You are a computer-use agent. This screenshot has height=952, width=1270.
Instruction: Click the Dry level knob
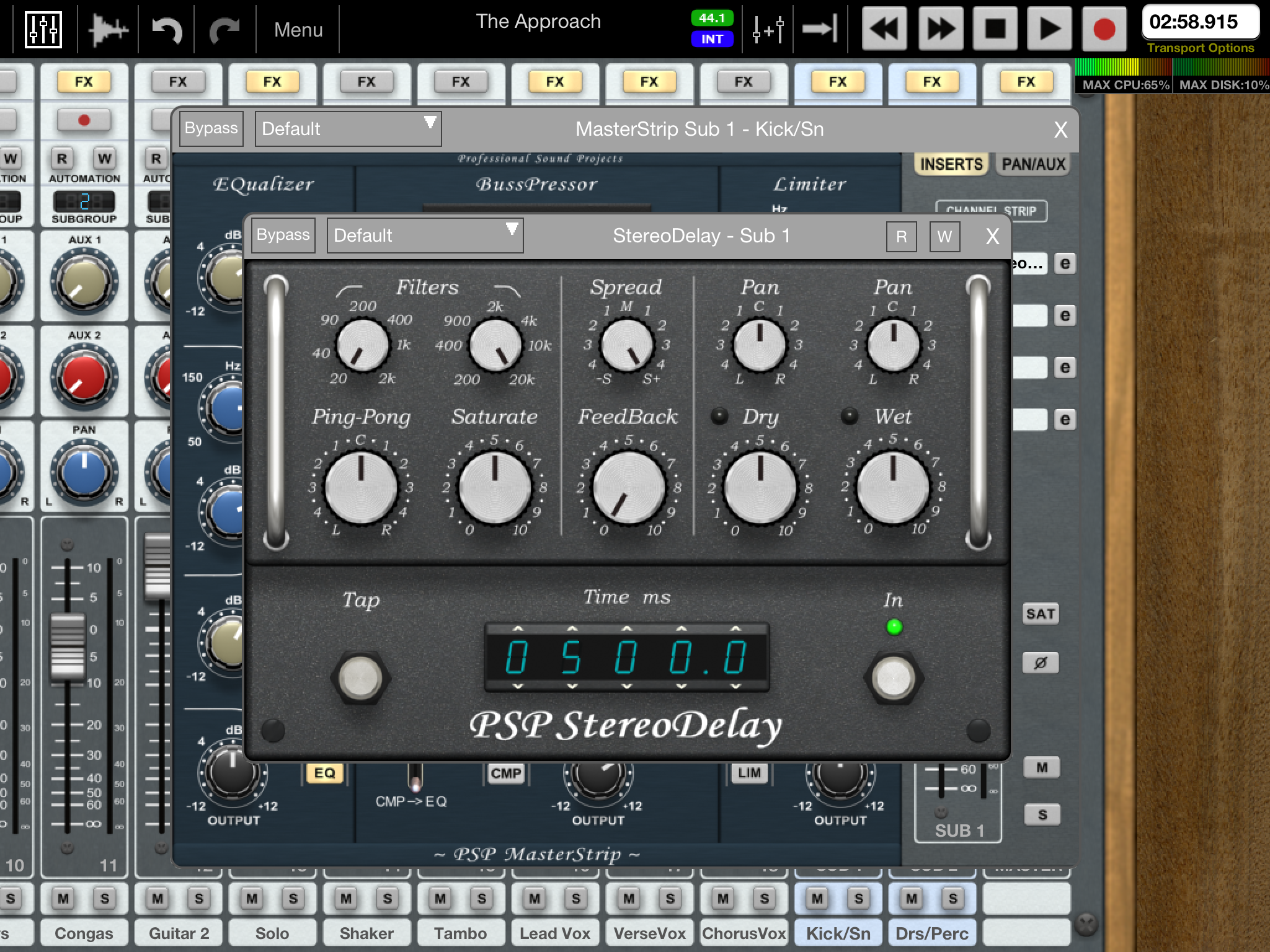click(760, 488)
